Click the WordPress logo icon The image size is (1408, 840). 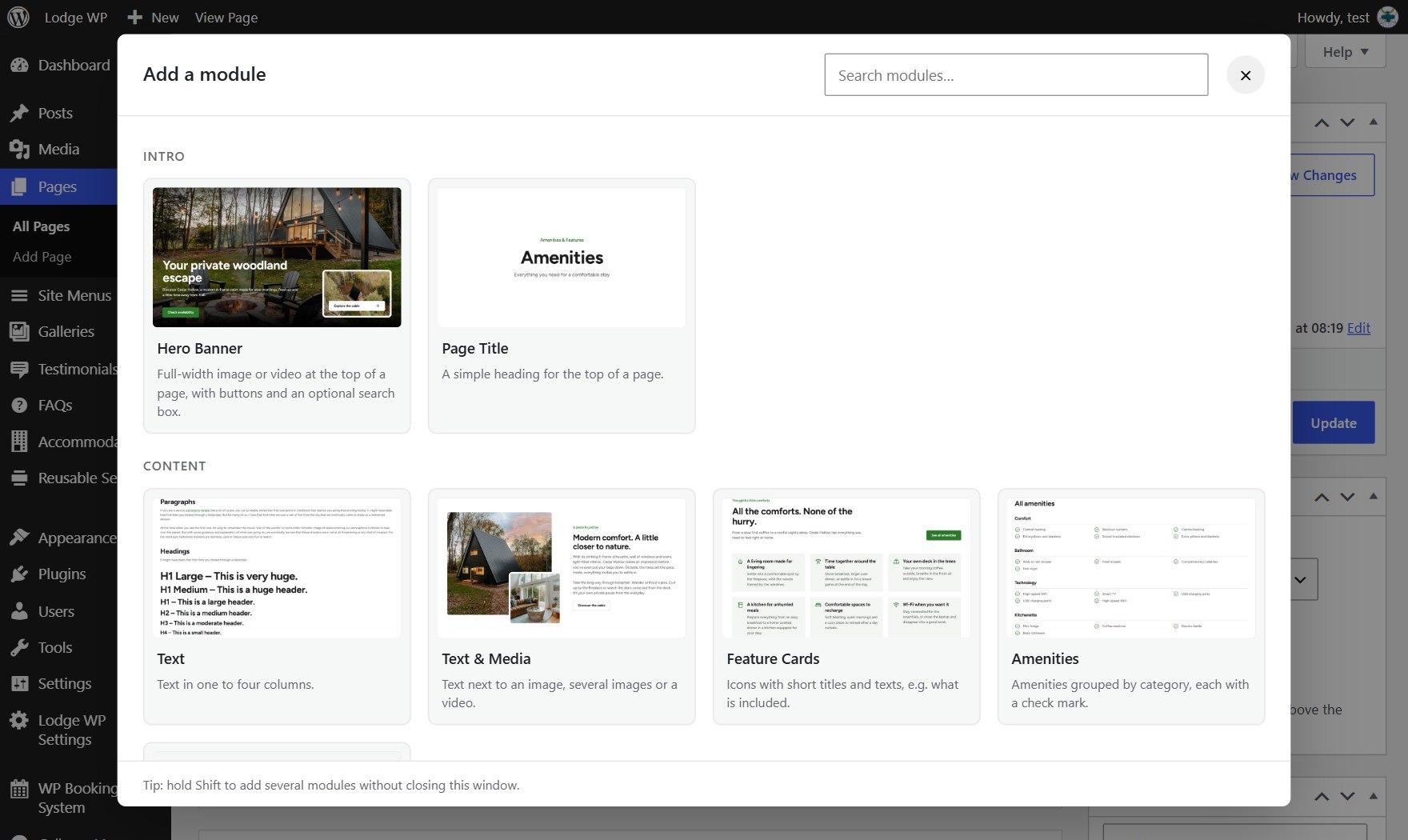click(x=18, y=17)
